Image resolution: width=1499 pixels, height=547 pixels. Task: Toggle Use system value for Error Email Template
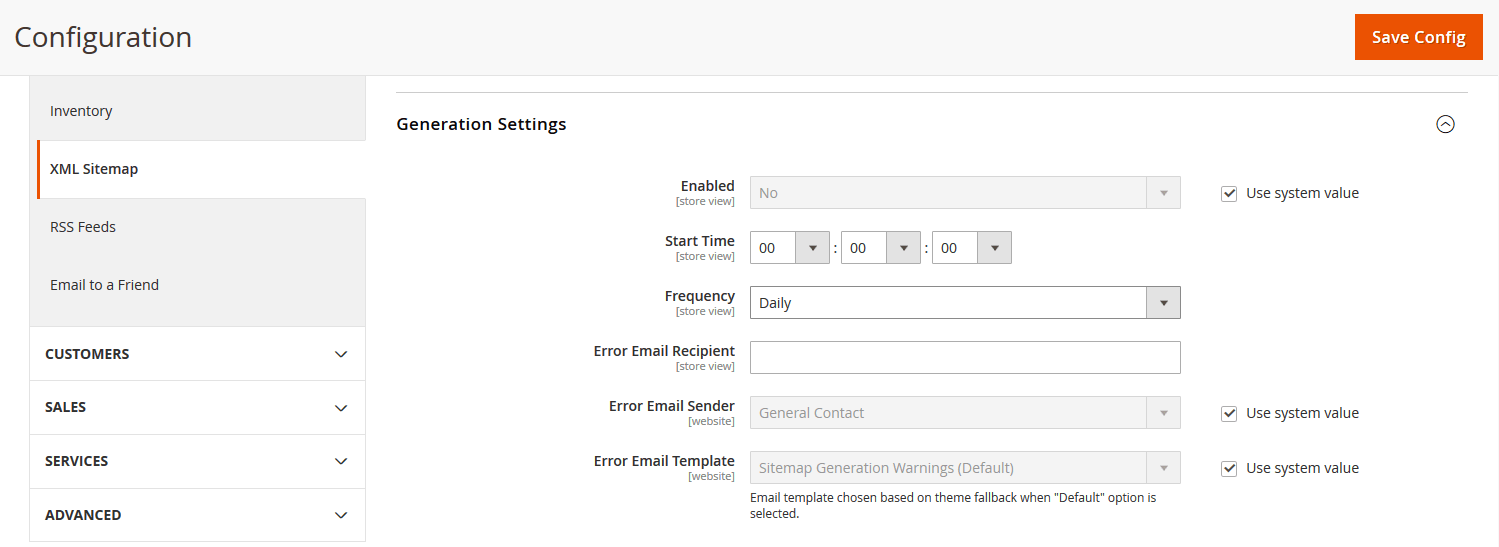pos(1229,468)
